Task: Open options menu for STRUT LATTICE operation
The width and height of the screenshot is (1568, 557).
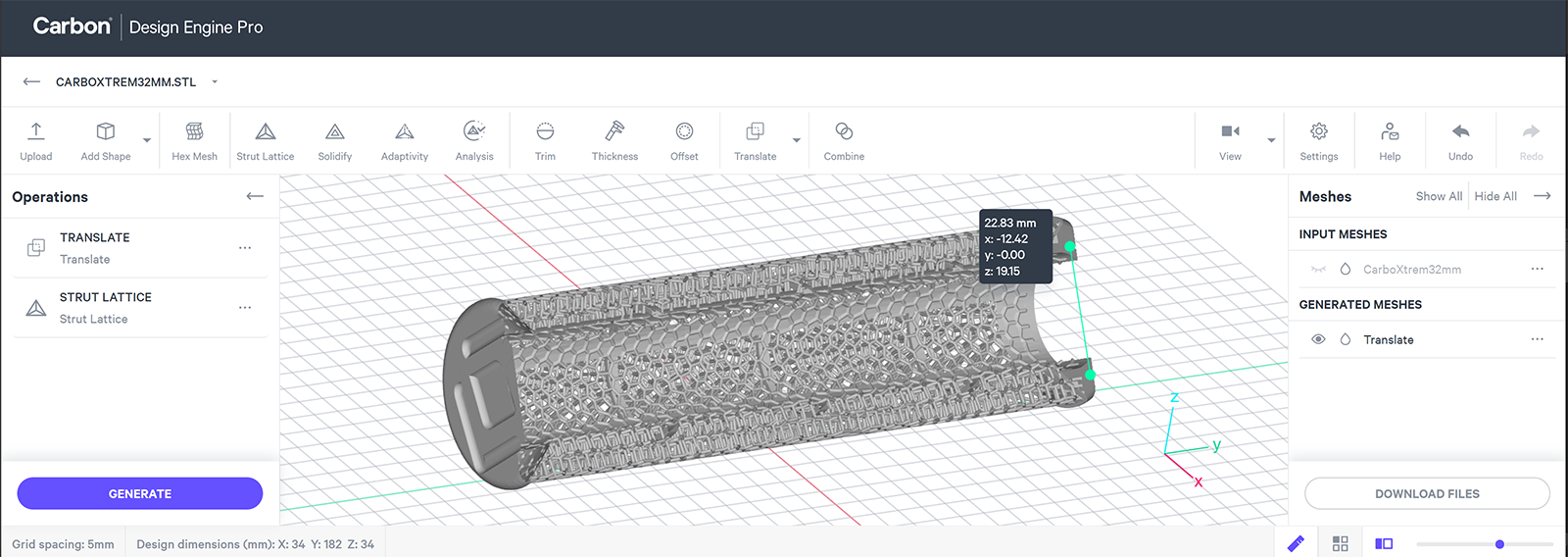Action: tap(245, 308)
